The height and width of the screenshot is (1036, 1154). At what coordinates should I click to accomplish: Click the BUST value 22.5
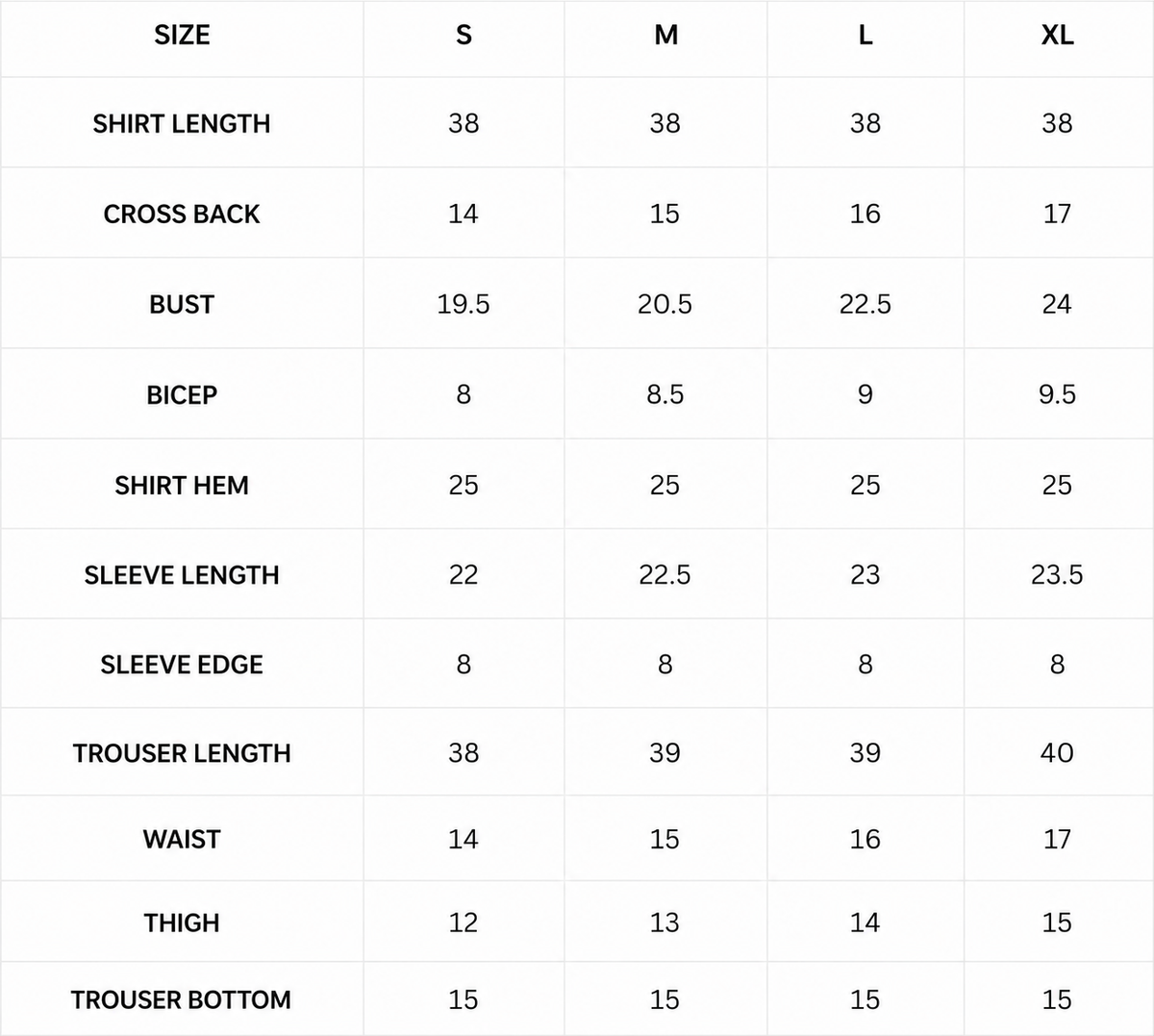pos(865,305)
